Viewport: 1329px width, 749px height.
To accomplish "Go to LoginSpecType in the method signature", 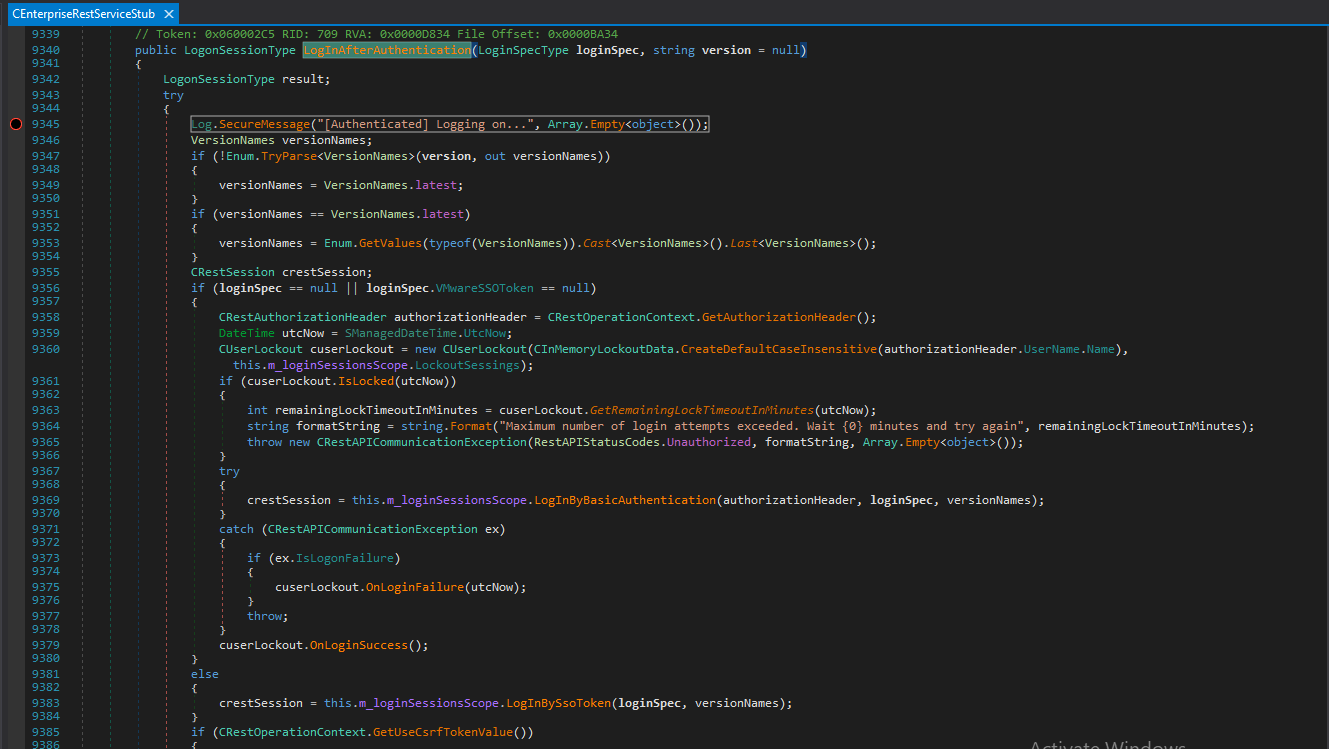I will (x=523, y=50).
